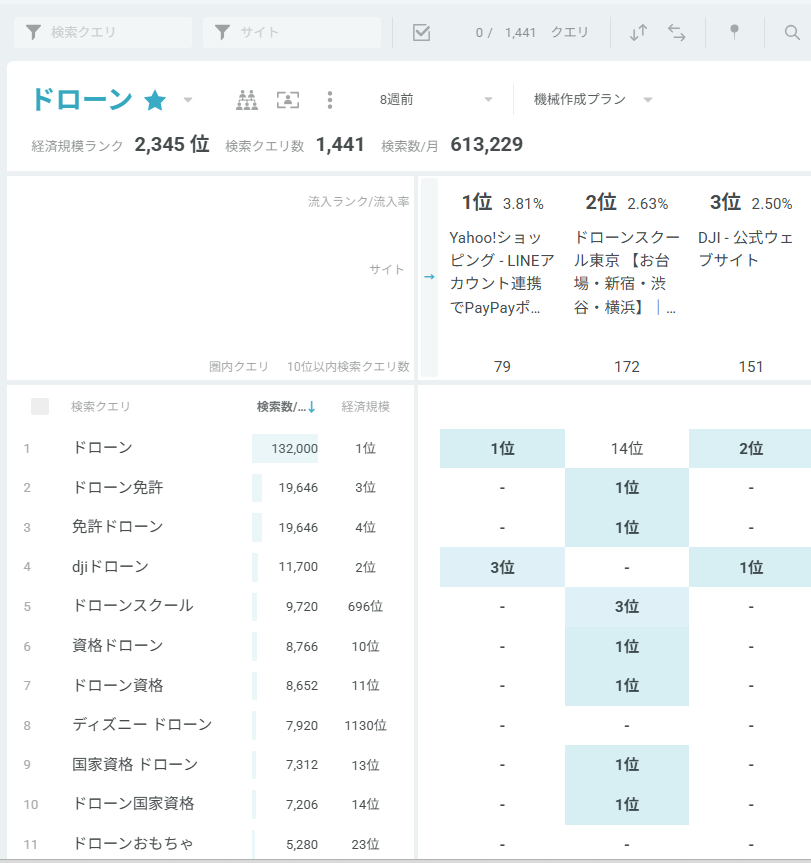This screenshot has height=863, width=811.
Task: Click the 132,000 search volume cell
Action: pos(285,449)
